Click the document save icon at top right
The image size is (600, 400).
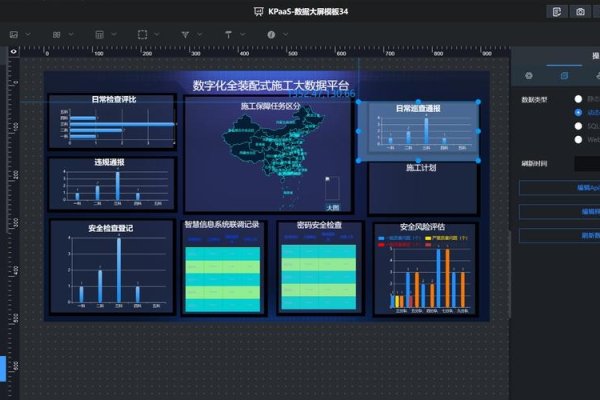tap(557, 12)
